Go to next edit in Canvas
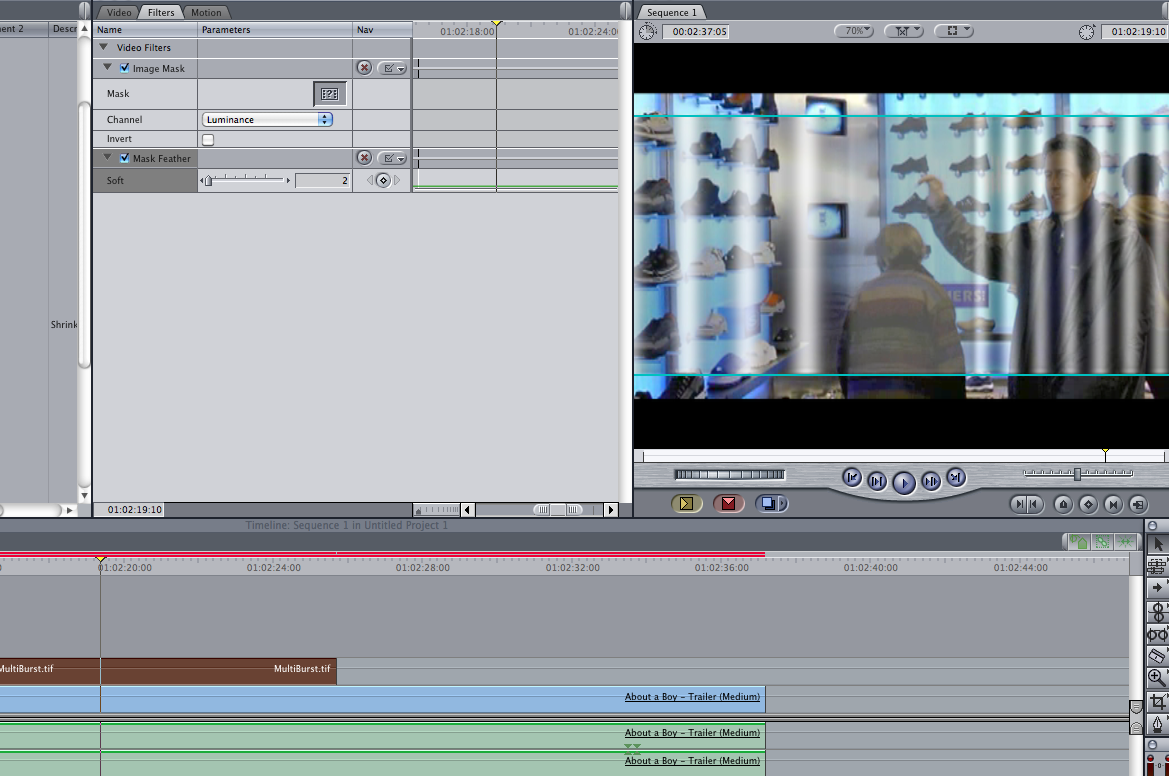This screenshot has width=1169, height=776. pyautogui.click(x=957, y=477)
